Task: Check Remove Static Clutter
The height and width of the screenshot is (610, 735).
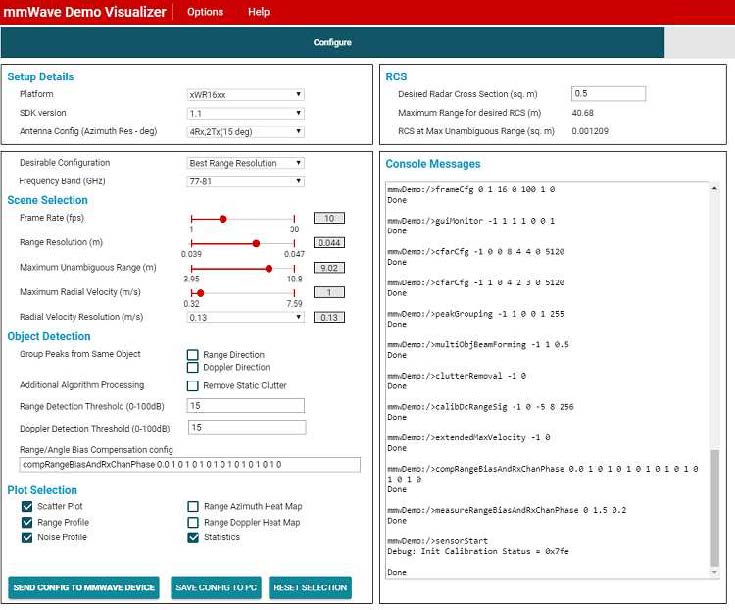Action: click(193, 385)
